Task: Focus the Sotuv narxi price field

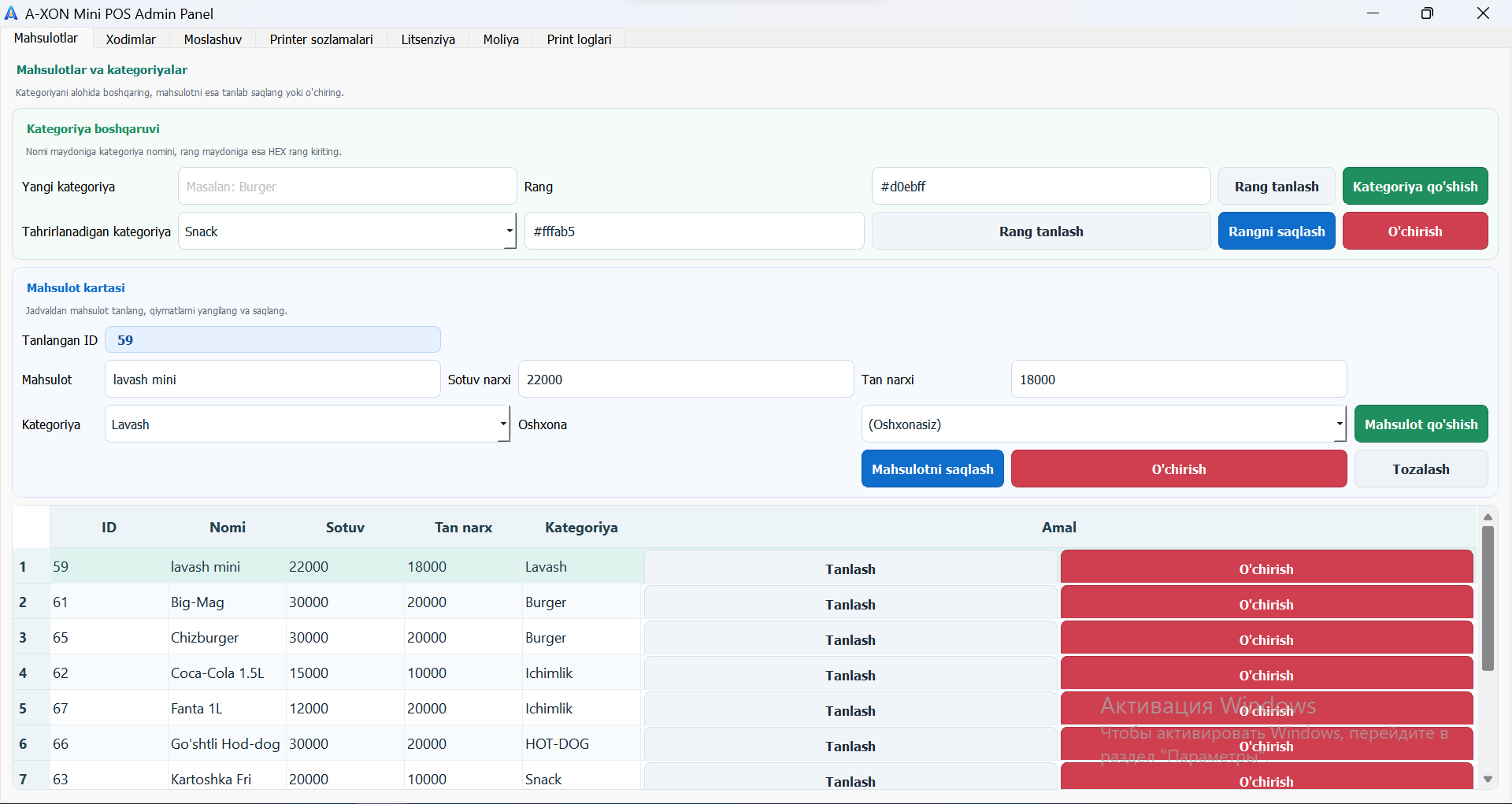Action: point(685,380)
